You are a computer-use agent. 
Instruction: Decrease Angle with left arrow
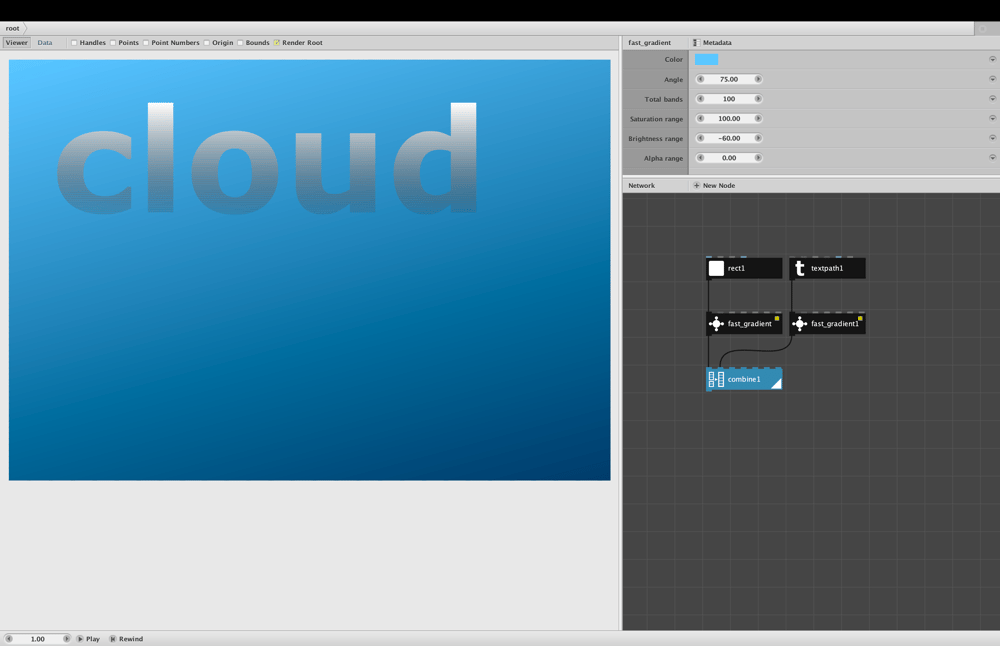(700, 79)
